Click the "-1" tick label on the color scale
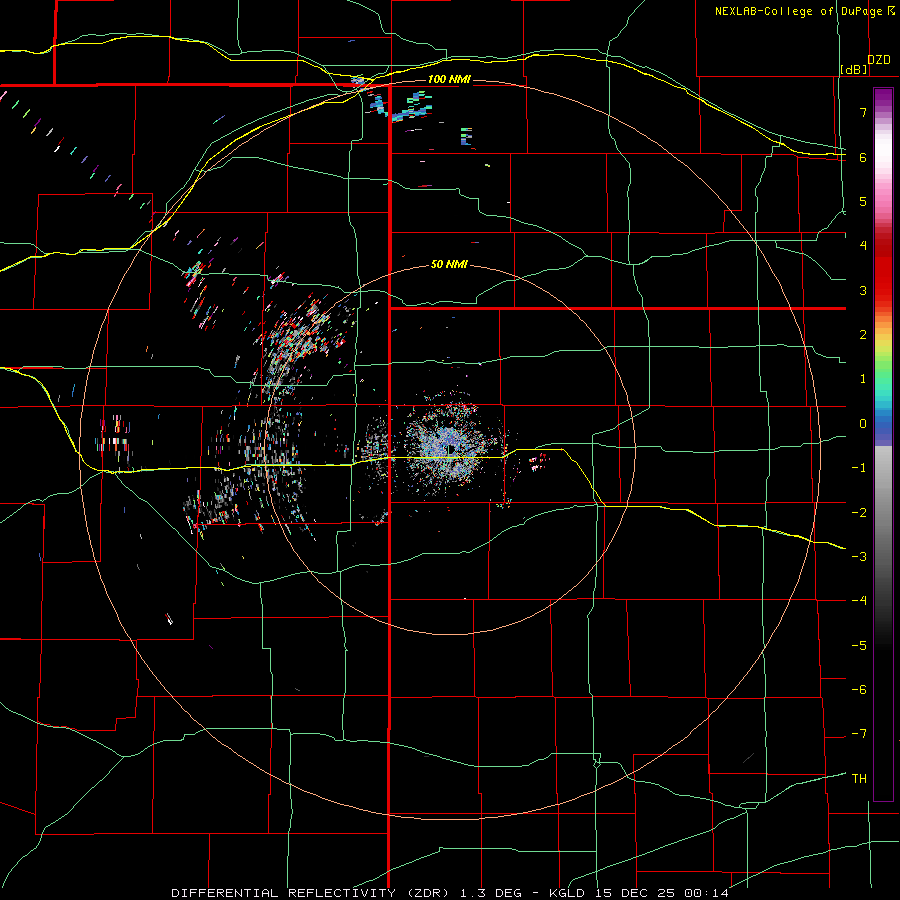The image size is (900, 900). (x=859, y=468)
